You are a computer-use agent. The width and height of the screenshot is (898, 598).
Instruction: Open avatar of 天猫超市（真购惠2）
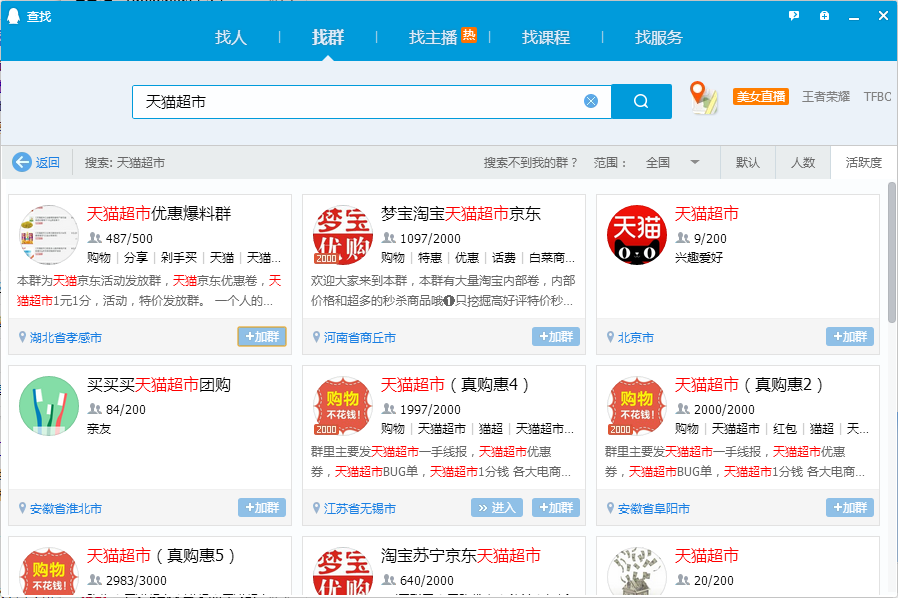[x=637, y=406]
